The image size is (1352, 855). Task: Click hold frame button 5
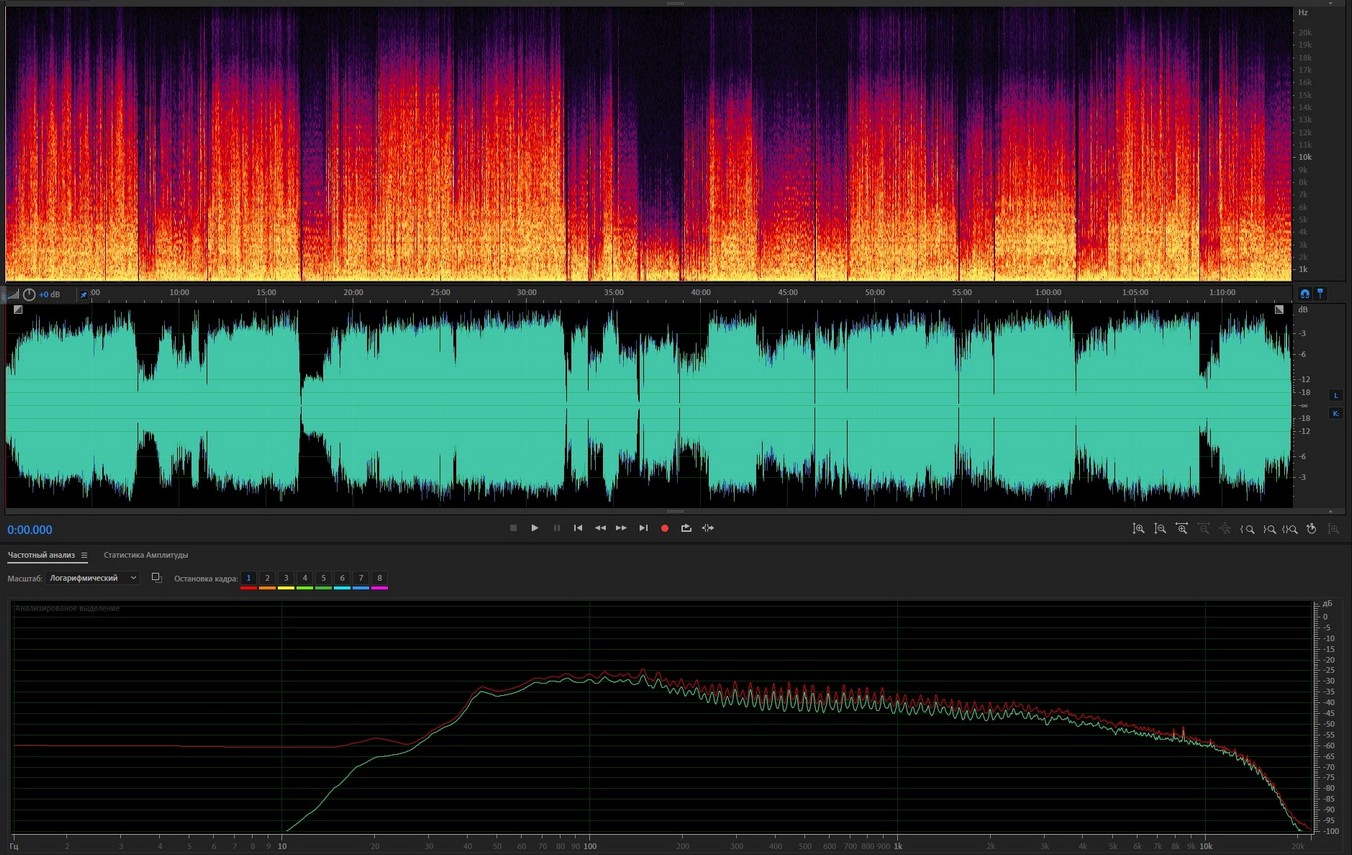pyautogui.click(x=323, y=578)
